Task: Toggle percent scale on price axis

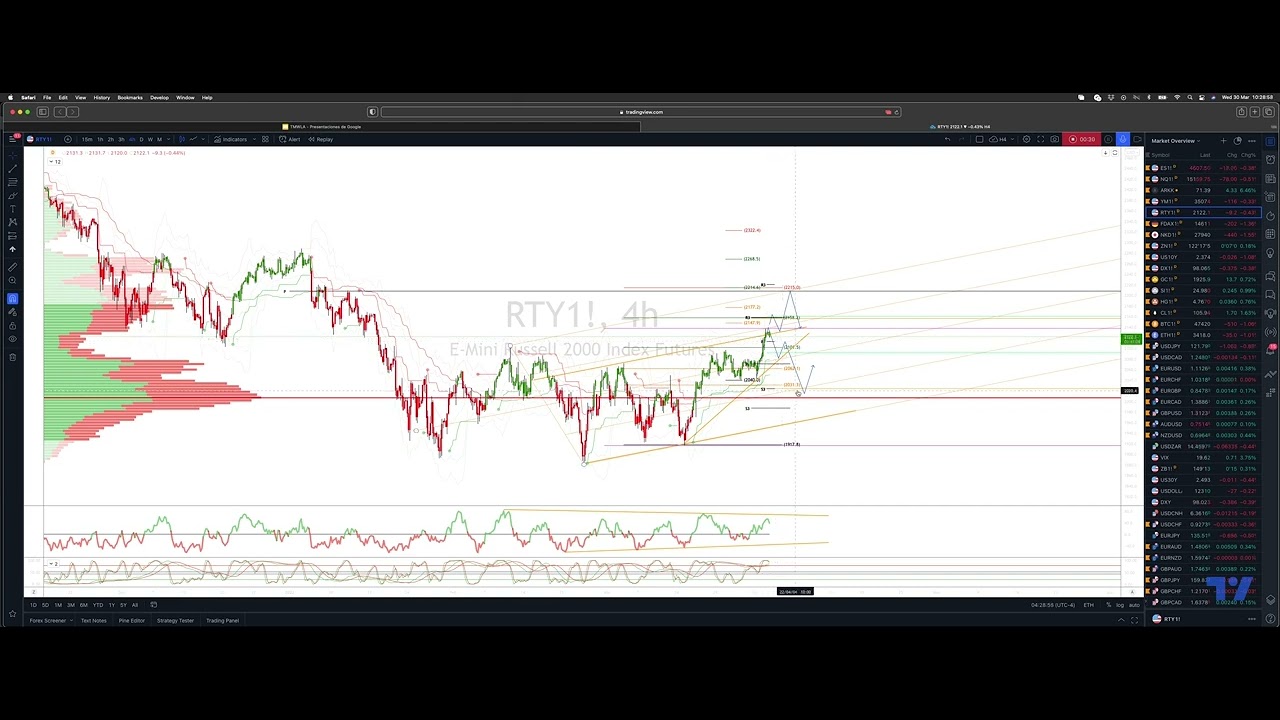Action: [1109, 605]
